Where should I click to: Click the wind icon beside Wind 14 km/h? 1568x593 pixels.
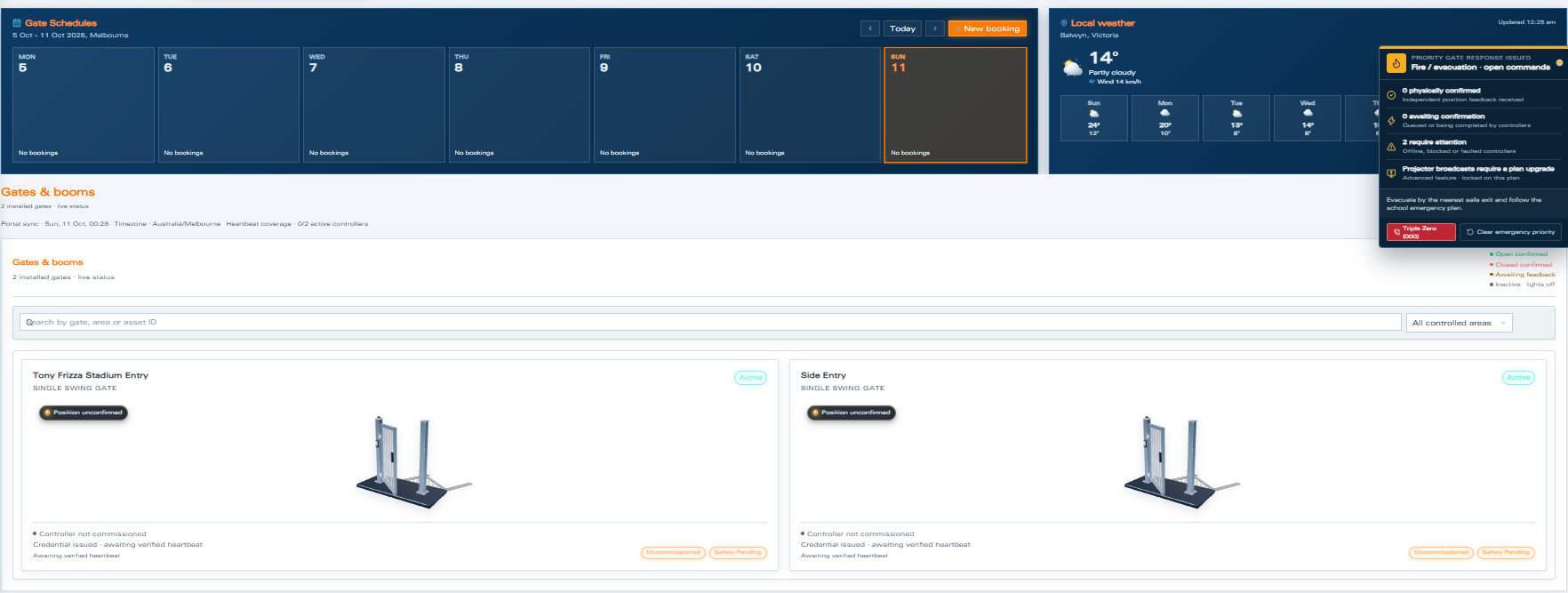(1092, 82)
